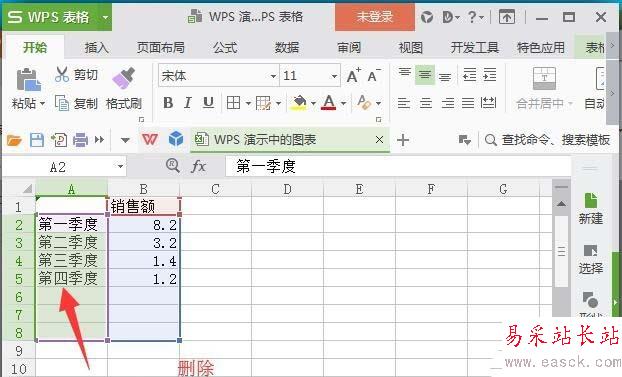Switch to the 插入 (Insert) tab
The image size is (622, 377).
tap(96, 48)
